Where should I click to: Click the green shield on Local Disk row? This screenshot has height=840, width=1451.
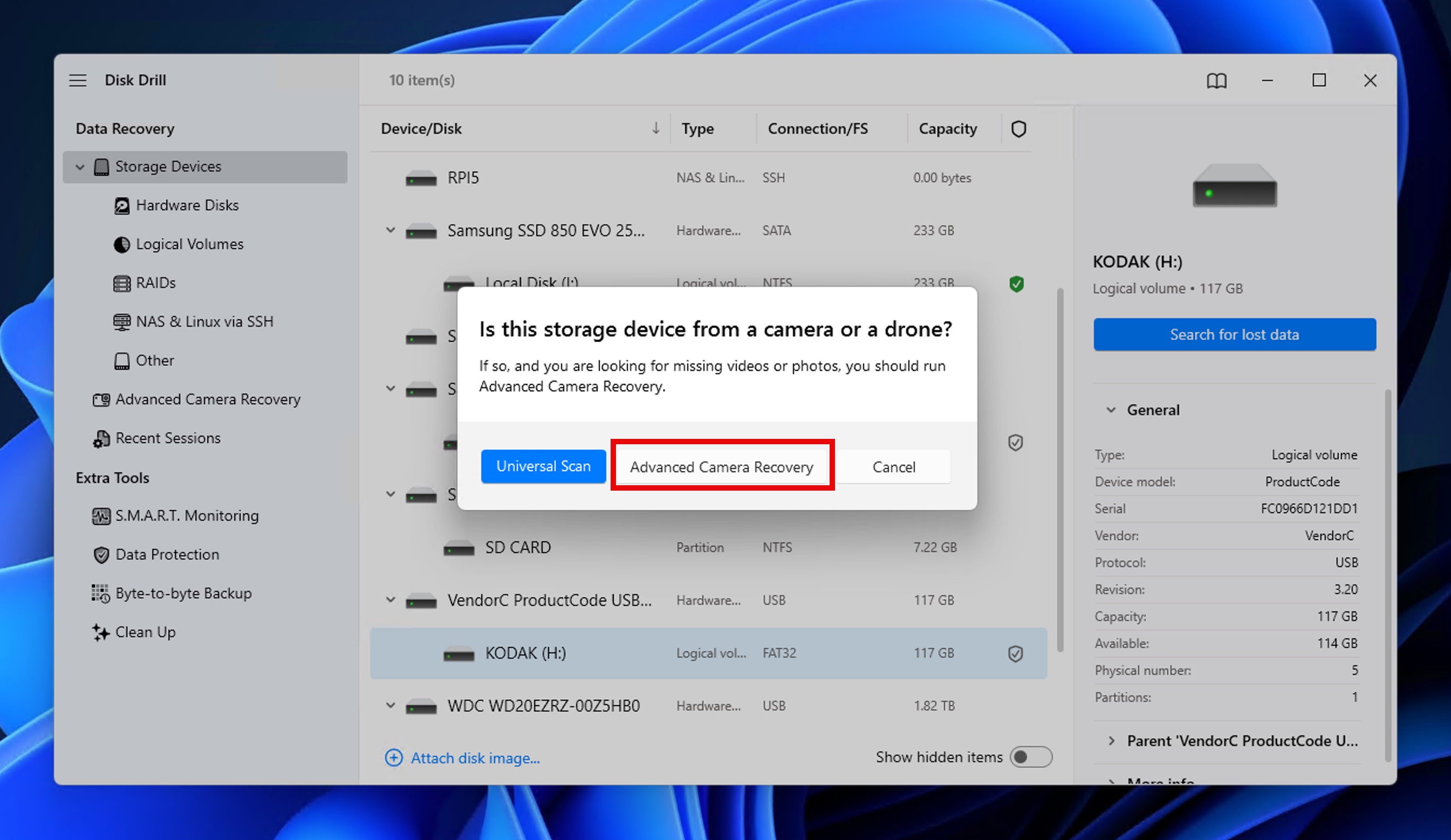(x=1016, y=284)
